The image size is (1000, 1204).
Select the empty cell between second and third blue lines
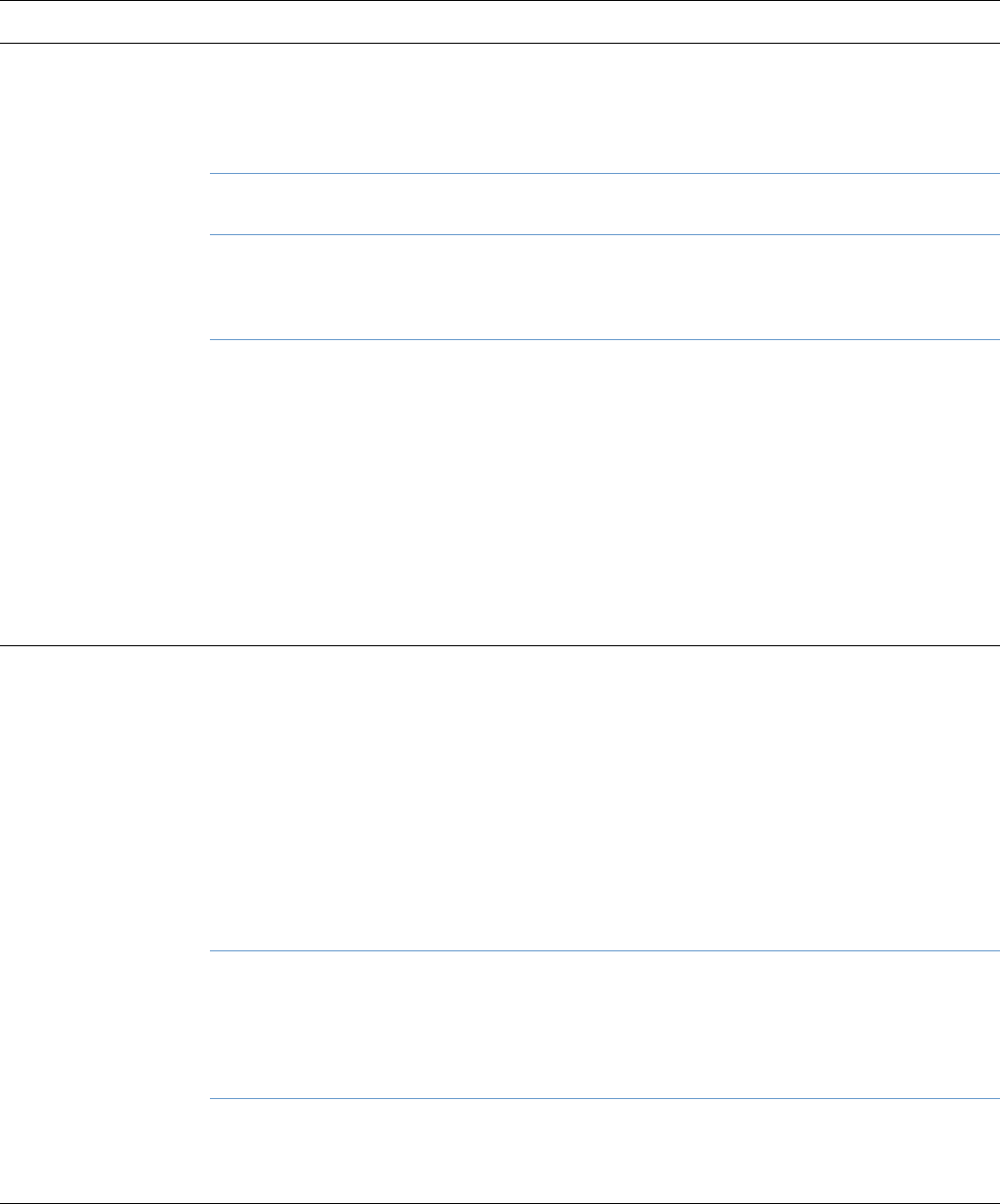click(x=604, y=287)
